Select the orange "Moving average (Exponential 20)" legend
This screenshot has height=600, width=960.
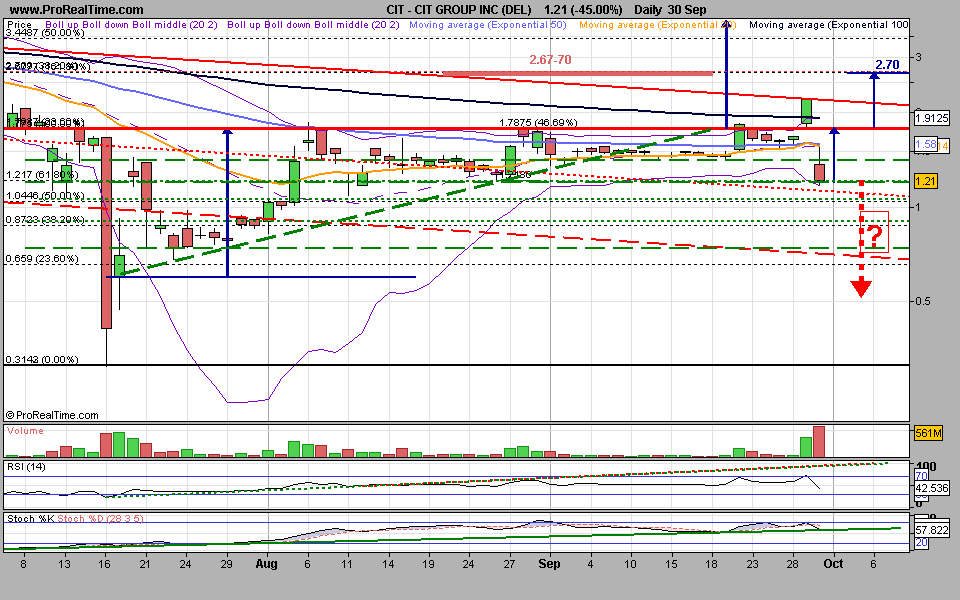pyautogui.click(x=657, y=25)
